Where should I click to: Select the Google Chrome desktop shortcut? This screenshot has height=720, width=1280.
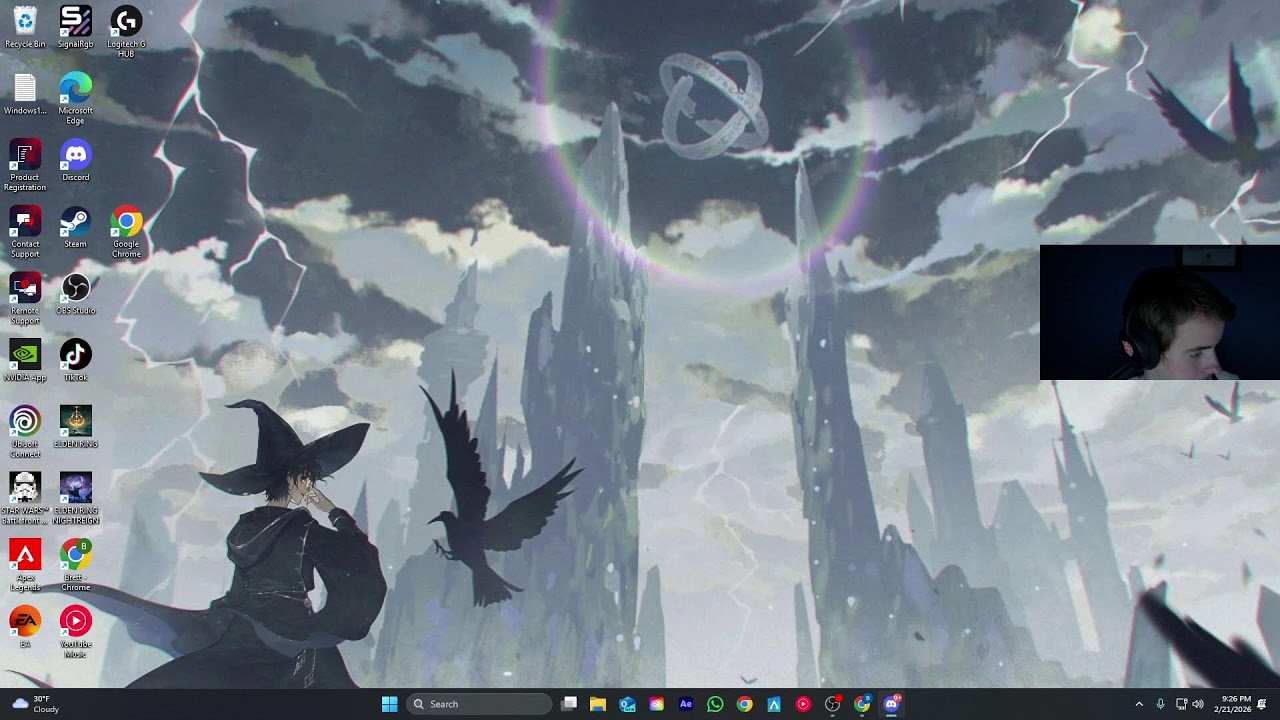point(126,232)
